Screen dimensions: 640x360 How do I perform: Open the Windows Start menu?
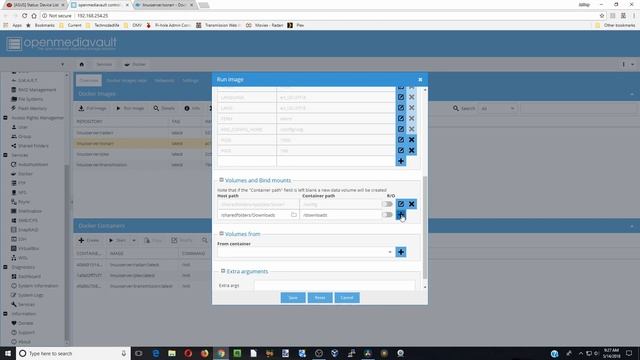(8, 353)
